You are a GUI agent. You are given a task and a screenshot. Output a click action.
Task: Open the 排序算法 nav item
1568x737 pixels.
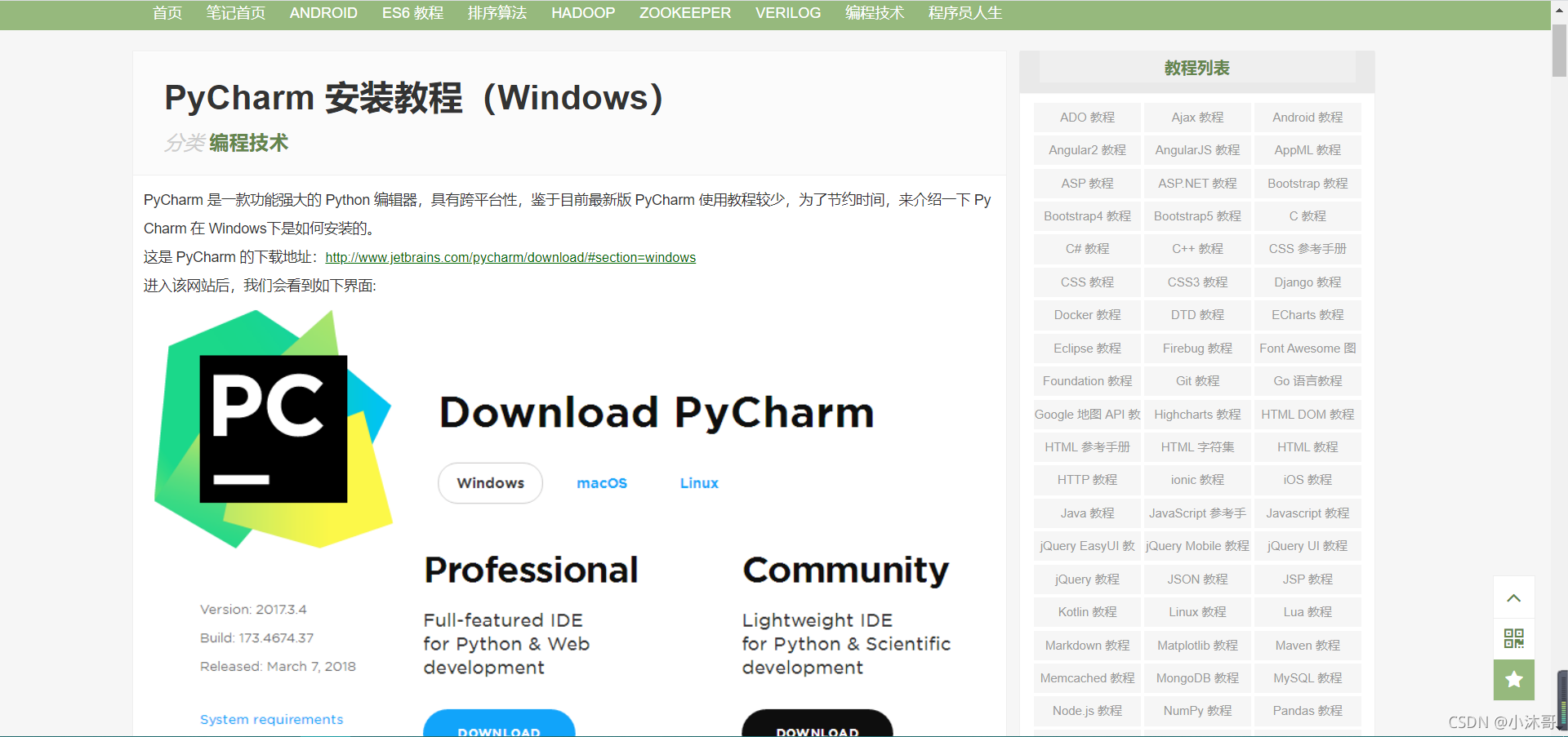[x=497, y=13]
